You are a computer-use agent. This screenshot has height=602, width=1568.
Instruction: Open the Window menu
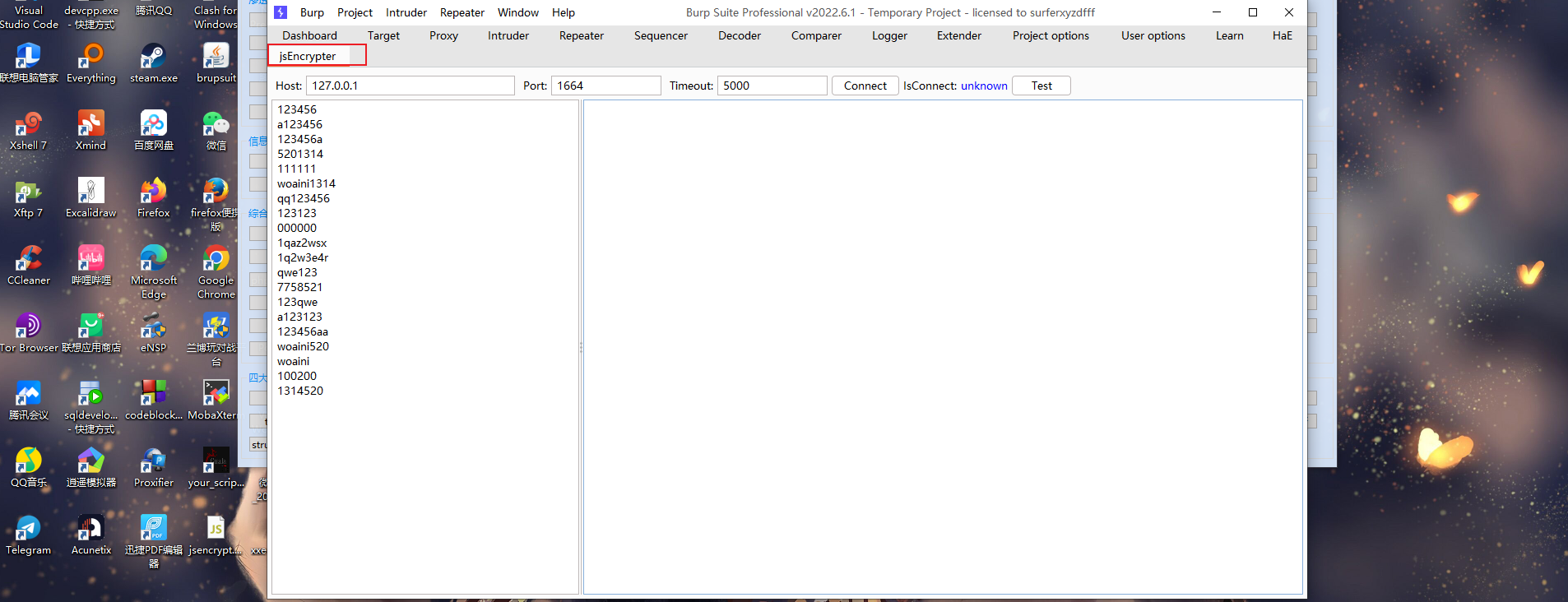coord(518,12)
